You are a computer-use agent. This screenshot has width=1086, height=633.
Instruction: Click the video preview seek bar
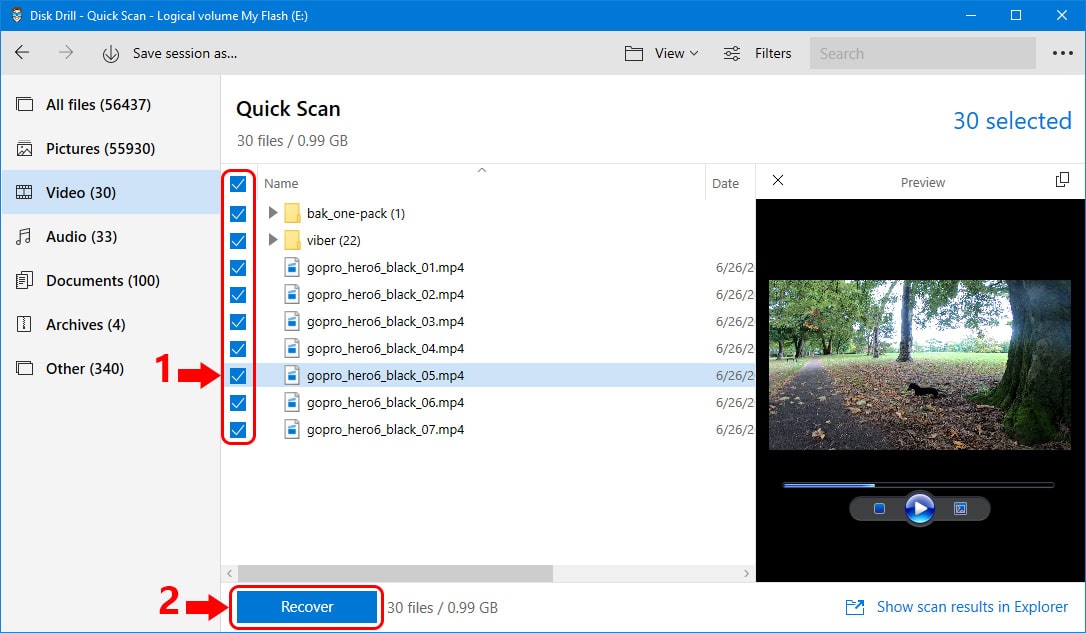(x=918, y=485)
